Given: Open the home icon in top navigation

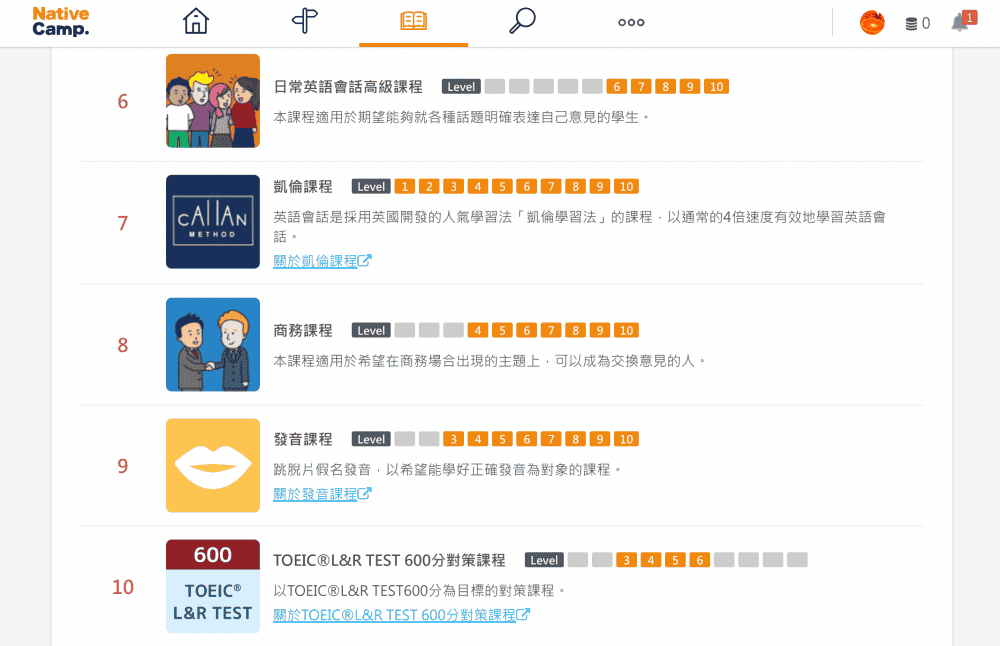Looking at the screenshot, I should click(x=196, y=21).
